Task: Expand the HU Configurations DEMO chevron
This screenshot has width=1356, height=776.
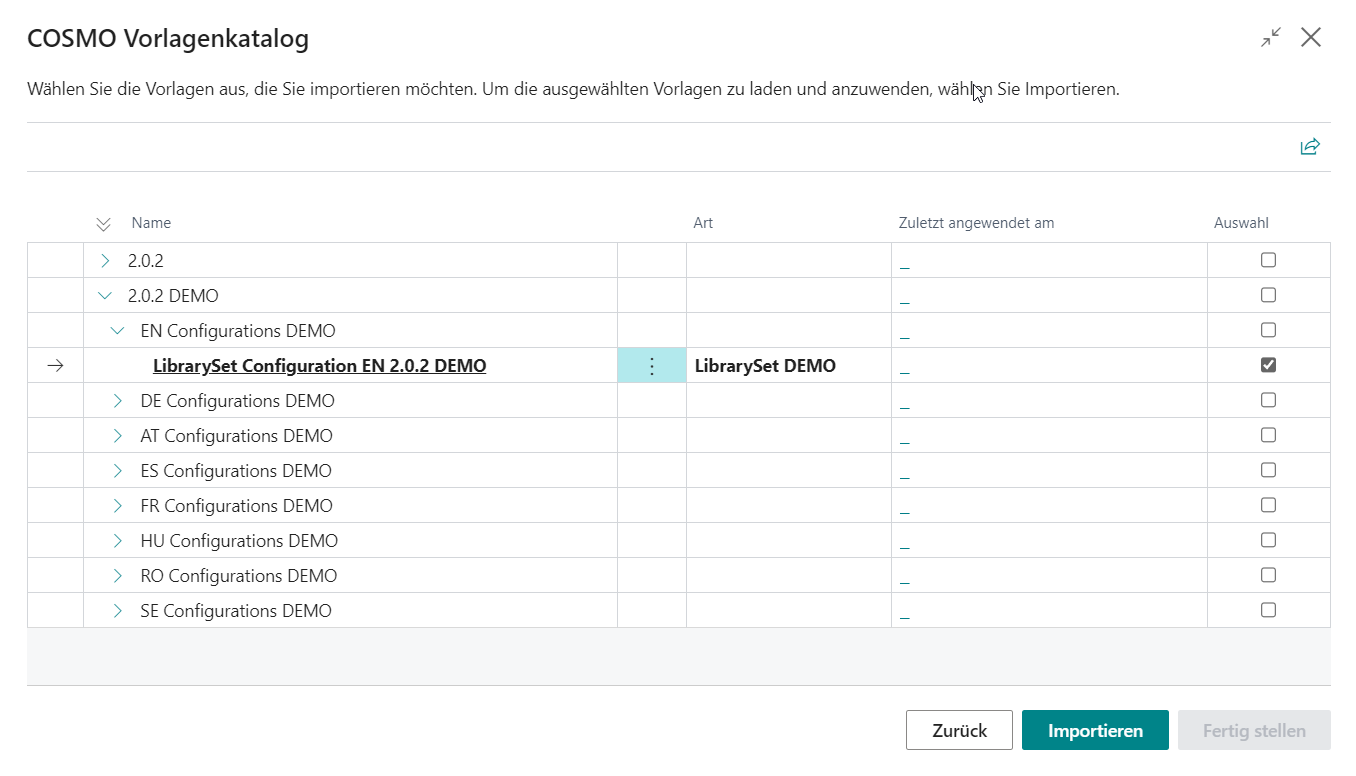Action: tap(118, 541)
